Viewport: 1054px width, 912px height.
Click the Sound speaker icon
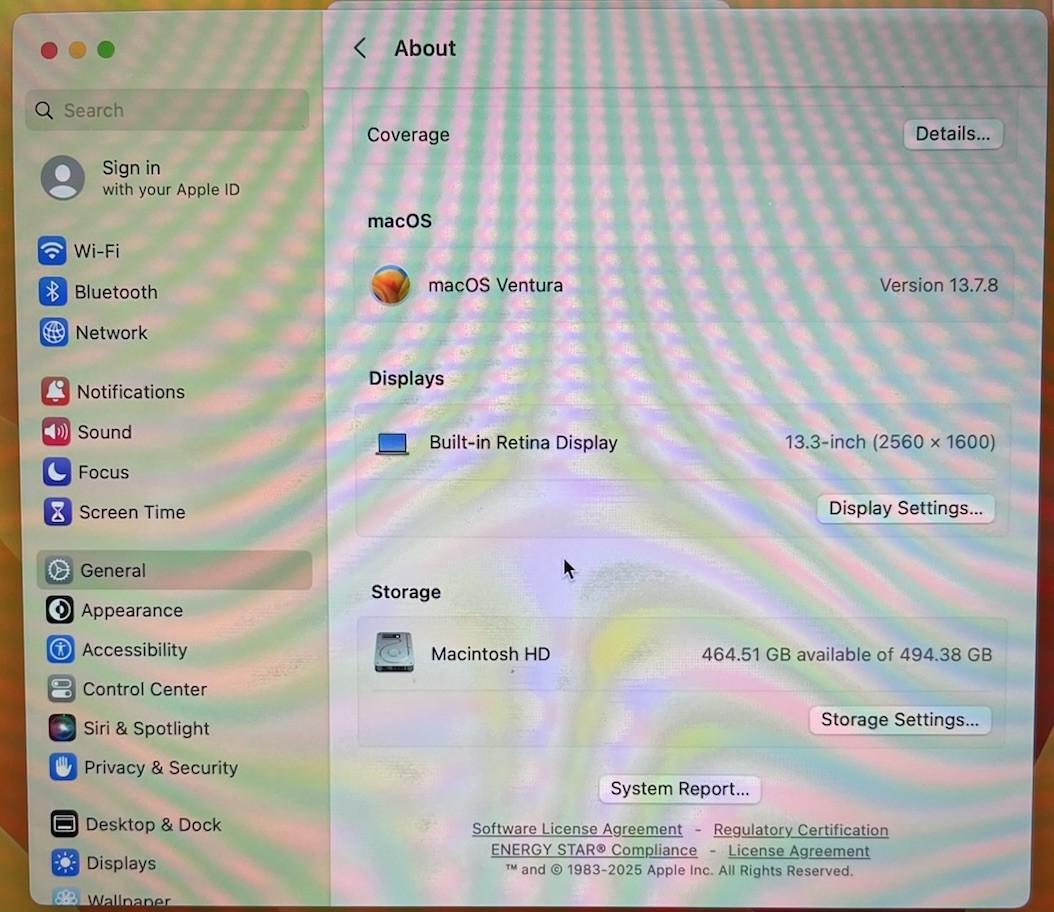pos(56,431)
